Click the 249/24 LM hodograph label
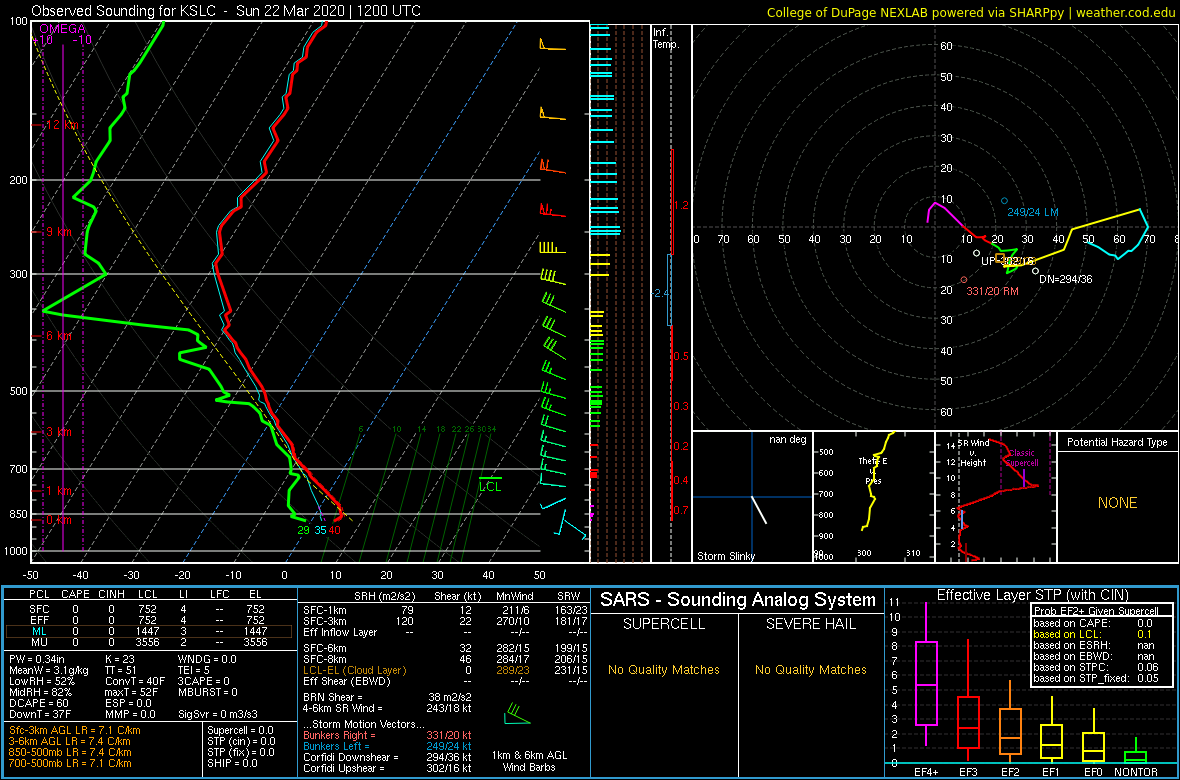The width and height of the screenshot is (1180, 780). 1032,213
